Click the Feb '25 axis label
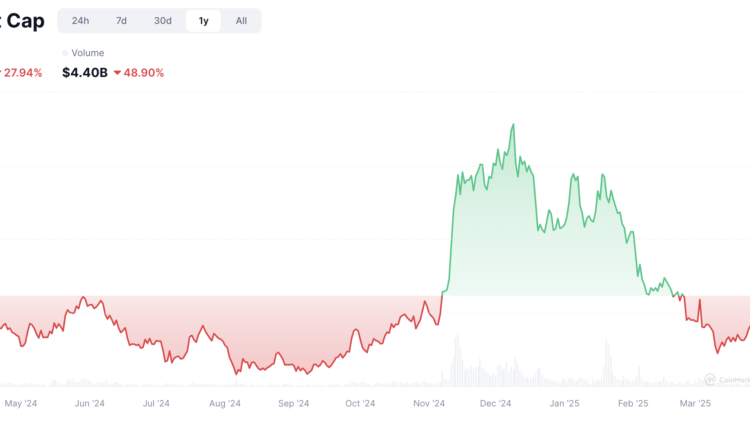This screenshot has width=750, height=430. [x=633, y=404]
